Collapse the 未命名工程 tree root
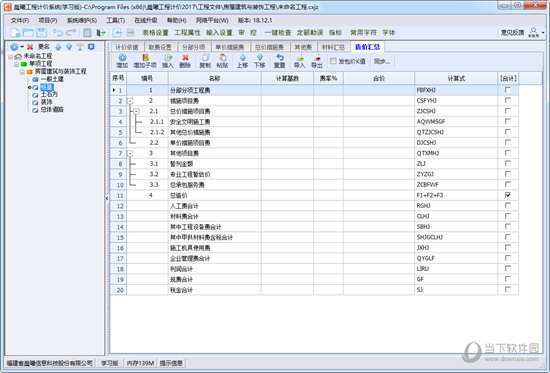This screenshot has height=373, width=550. (x=11, y=56)
